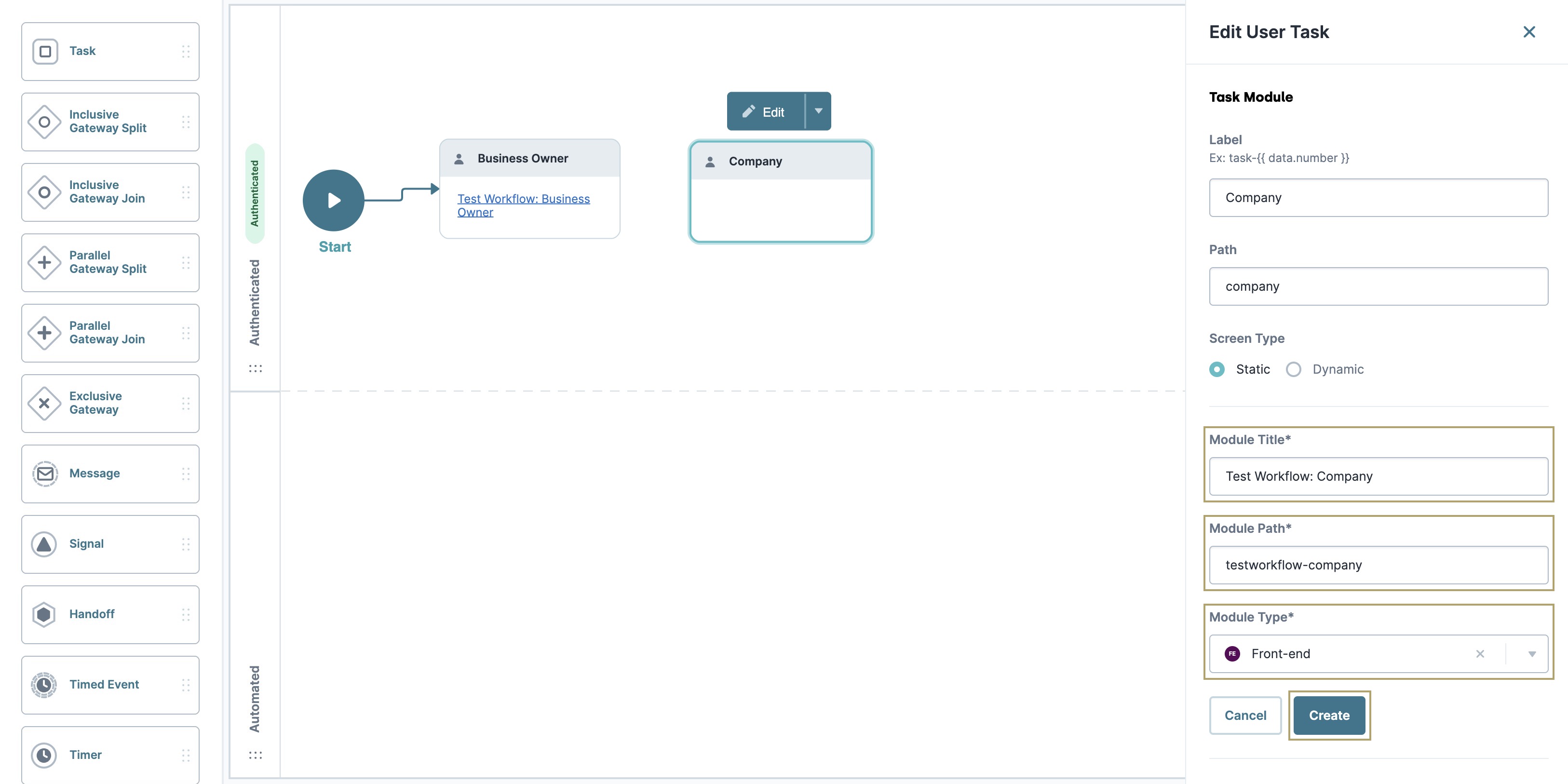
Task: Click the Automated lane dots handle
Action: (255, 755)
